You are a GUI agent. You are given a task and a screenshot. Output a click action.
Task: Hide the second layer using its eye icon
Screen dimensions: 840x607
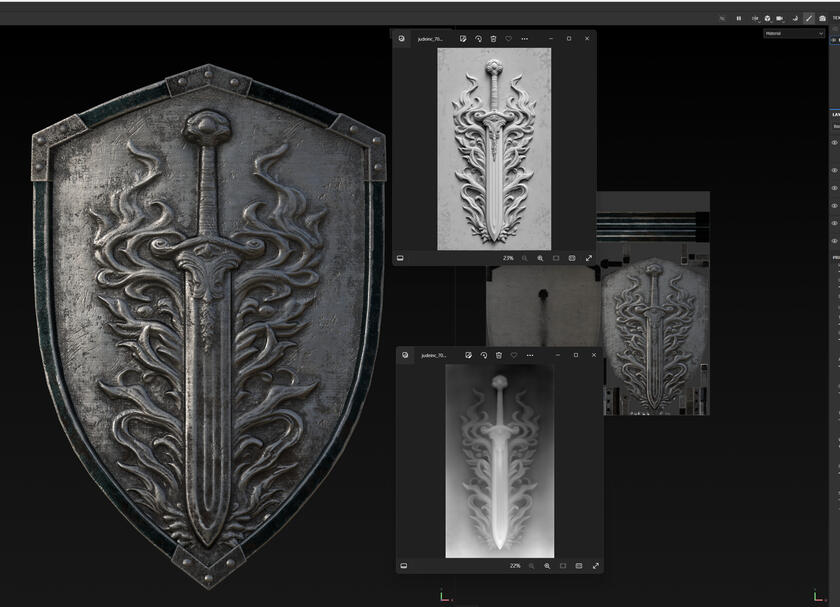(x=835, y=170)
